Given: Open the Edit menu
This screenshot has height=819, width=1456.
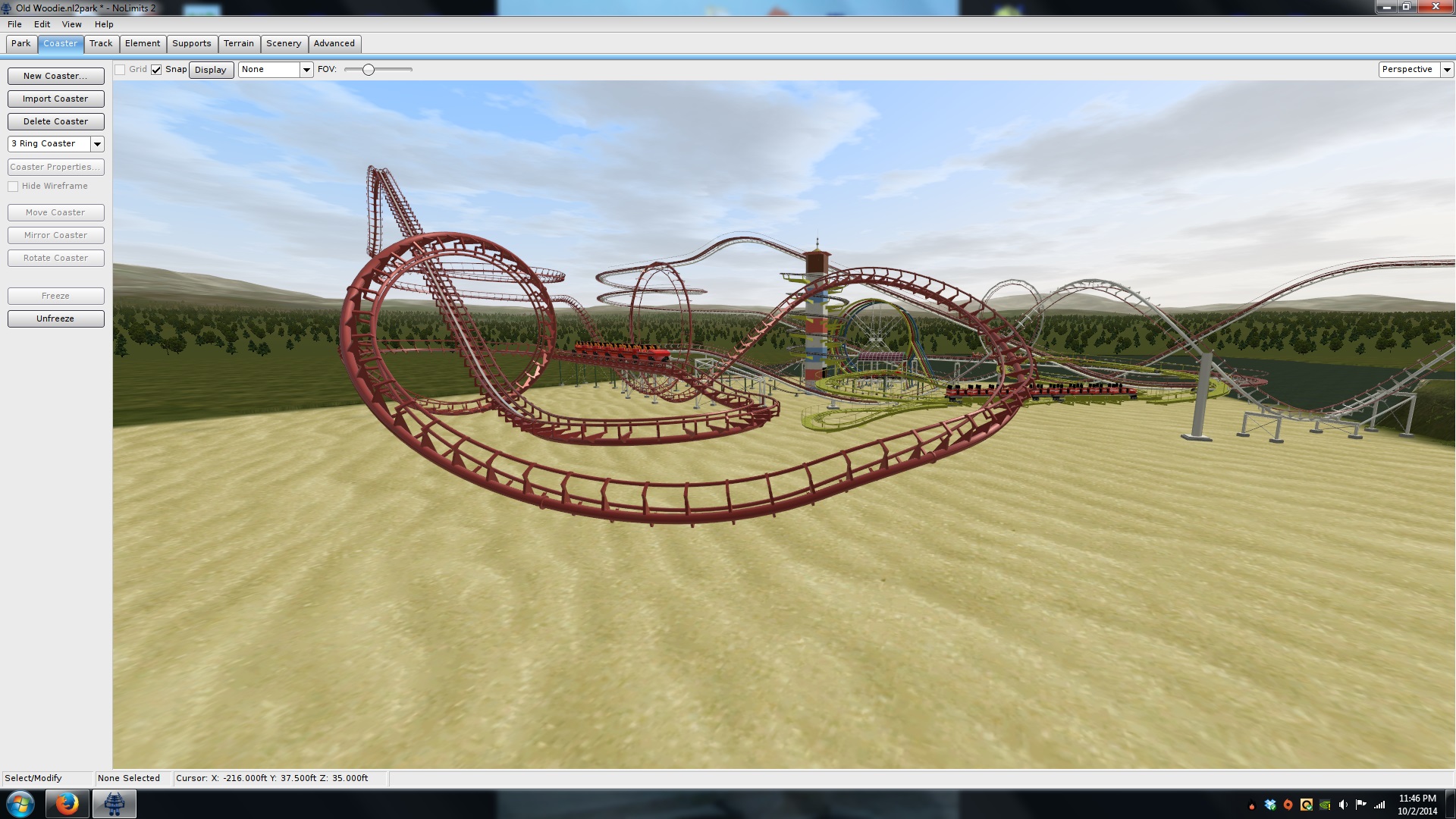Looking at the screenshot, I should (x=42, y=24).
